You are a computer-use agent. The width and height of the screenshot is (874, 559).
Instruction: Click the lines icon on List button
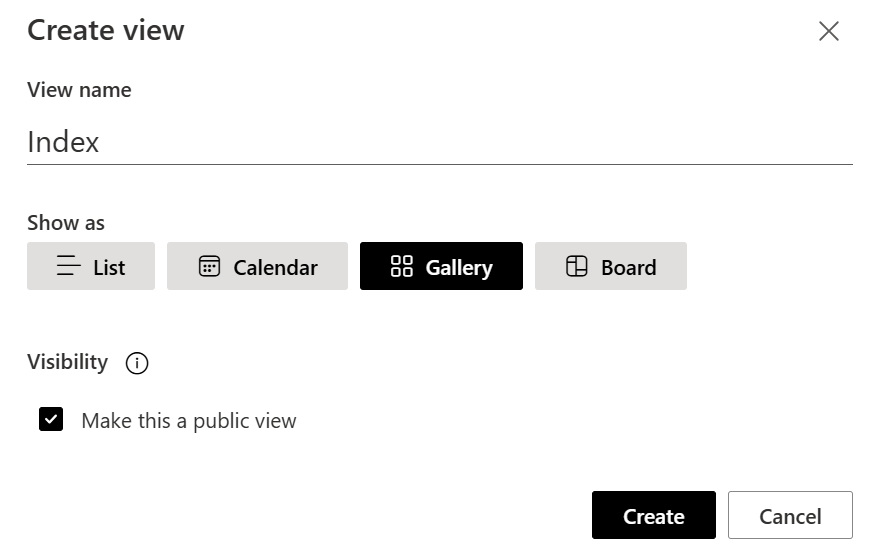[69, 266]
